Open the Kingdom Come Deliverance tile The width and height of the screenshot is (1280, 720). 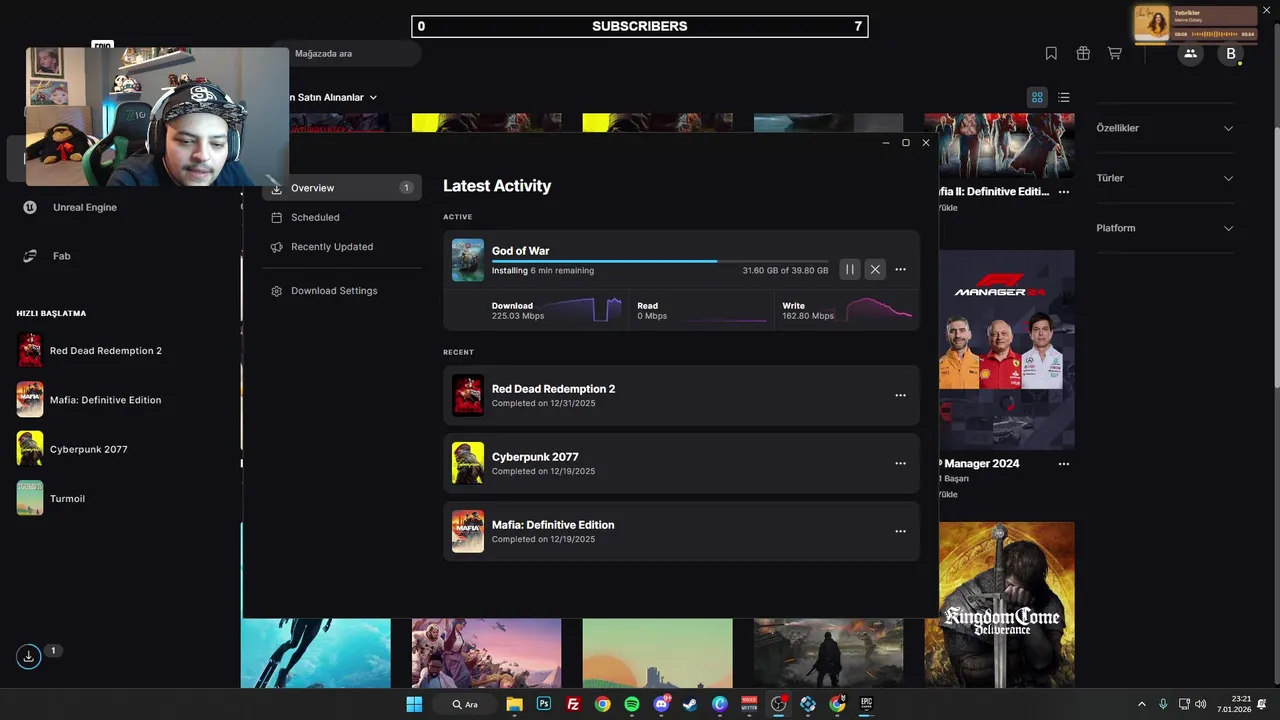[1007, 605]
